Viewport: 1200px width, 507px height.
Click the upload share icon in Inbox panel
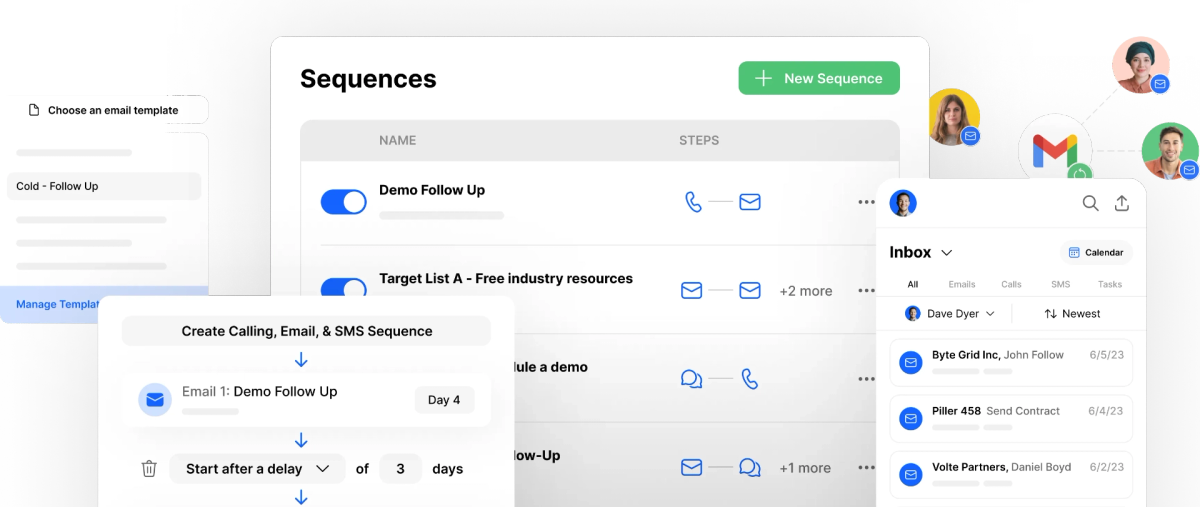pos(1122,203)
